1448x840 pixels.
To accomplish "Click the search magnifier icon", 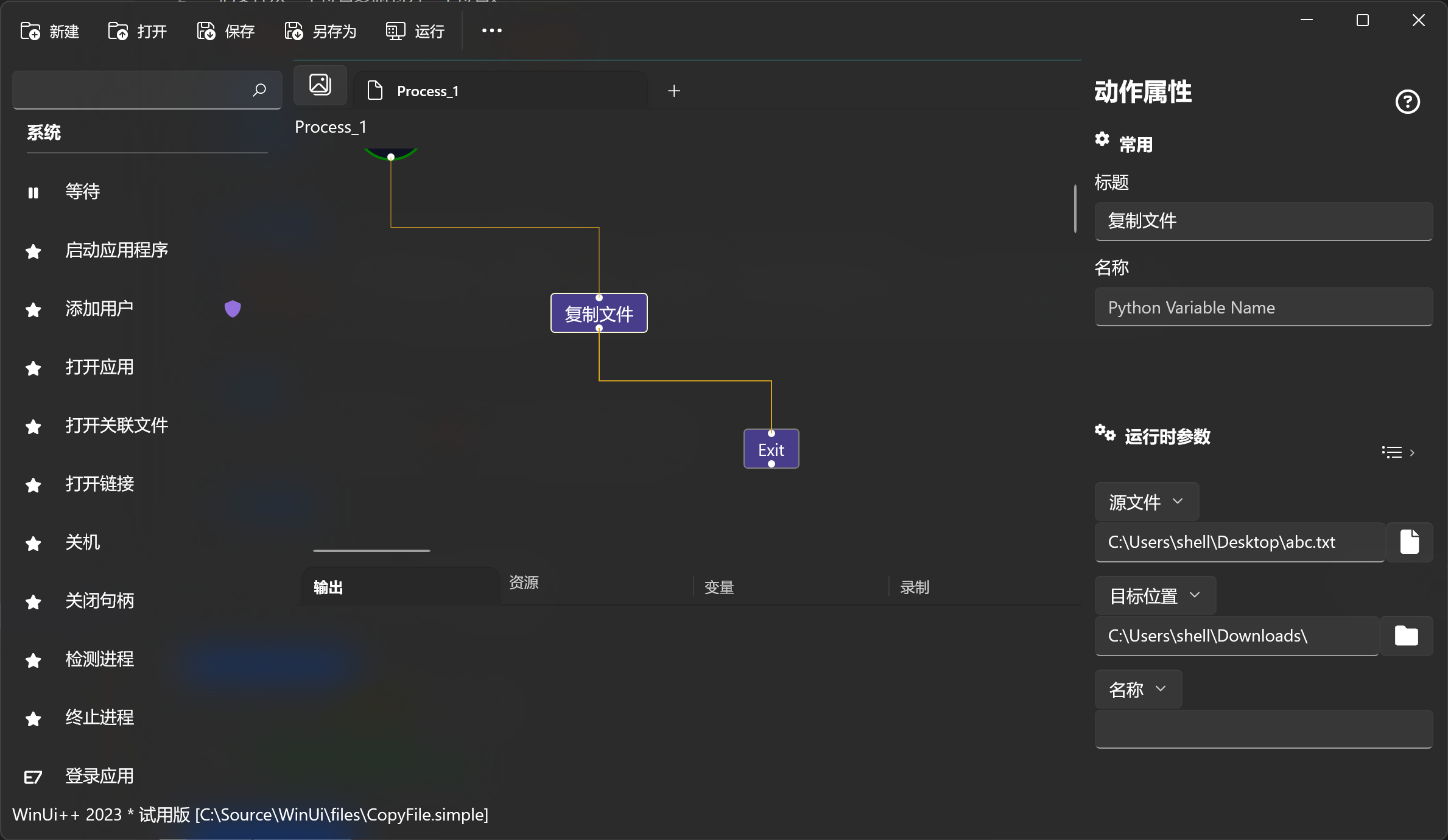I will pos(259,90).
